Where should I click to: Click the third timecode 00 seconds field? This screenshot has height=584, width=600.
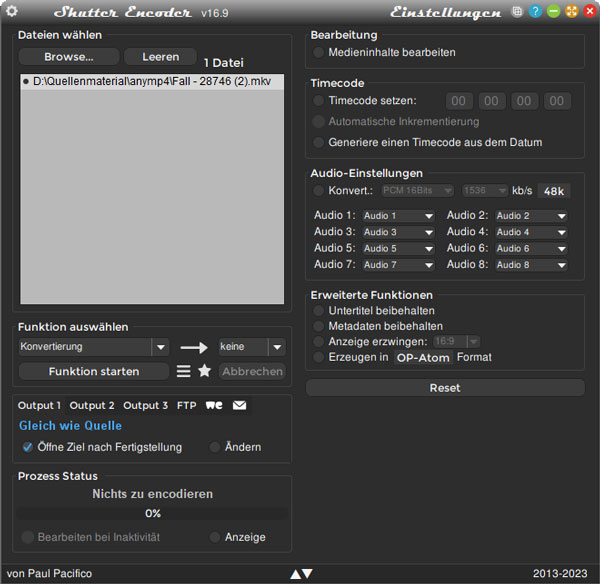[x=524, y=101]
